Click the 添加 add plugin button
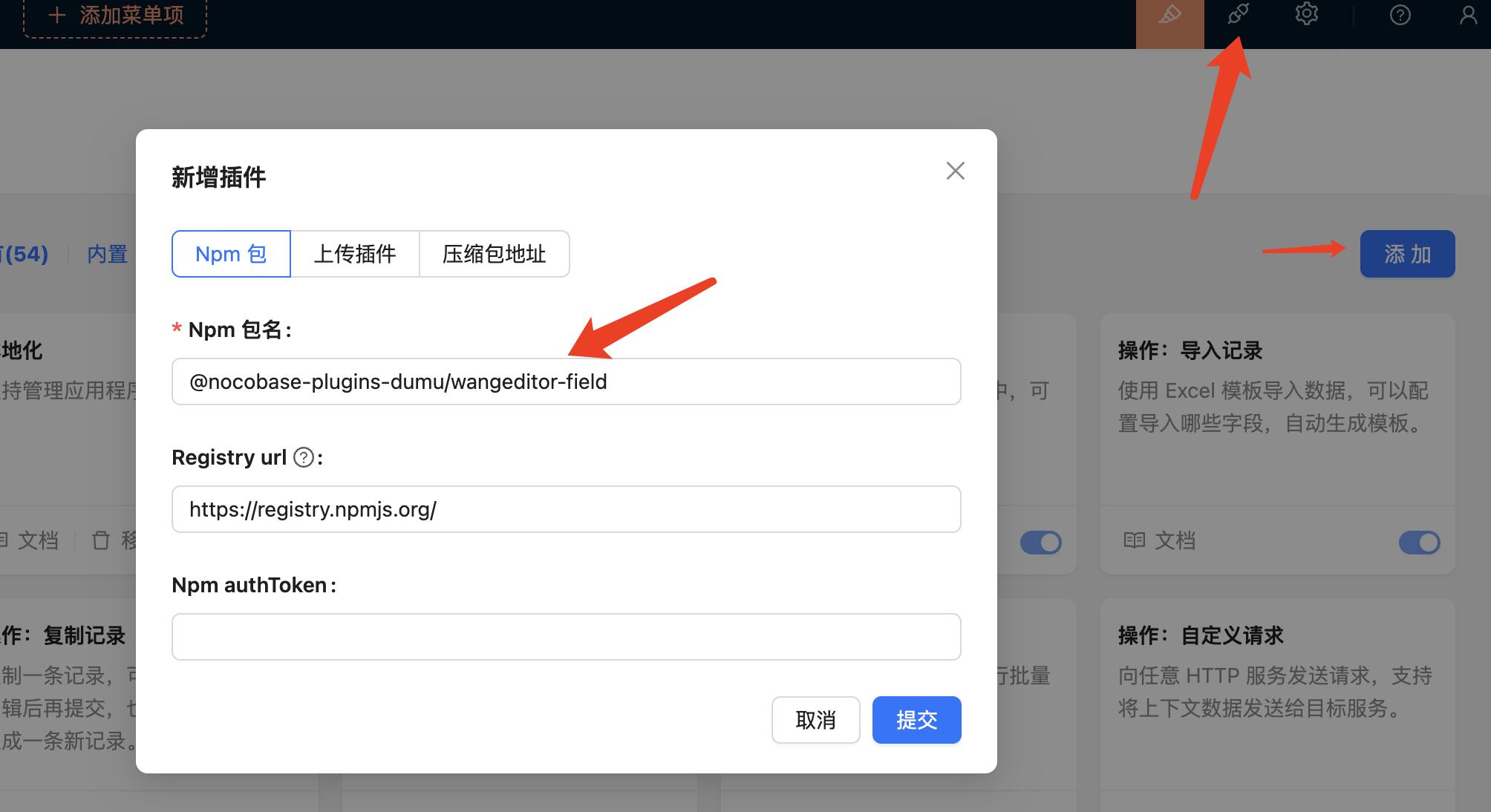Viewport: 1491px width, 812px height. [x=1406, y=254]
